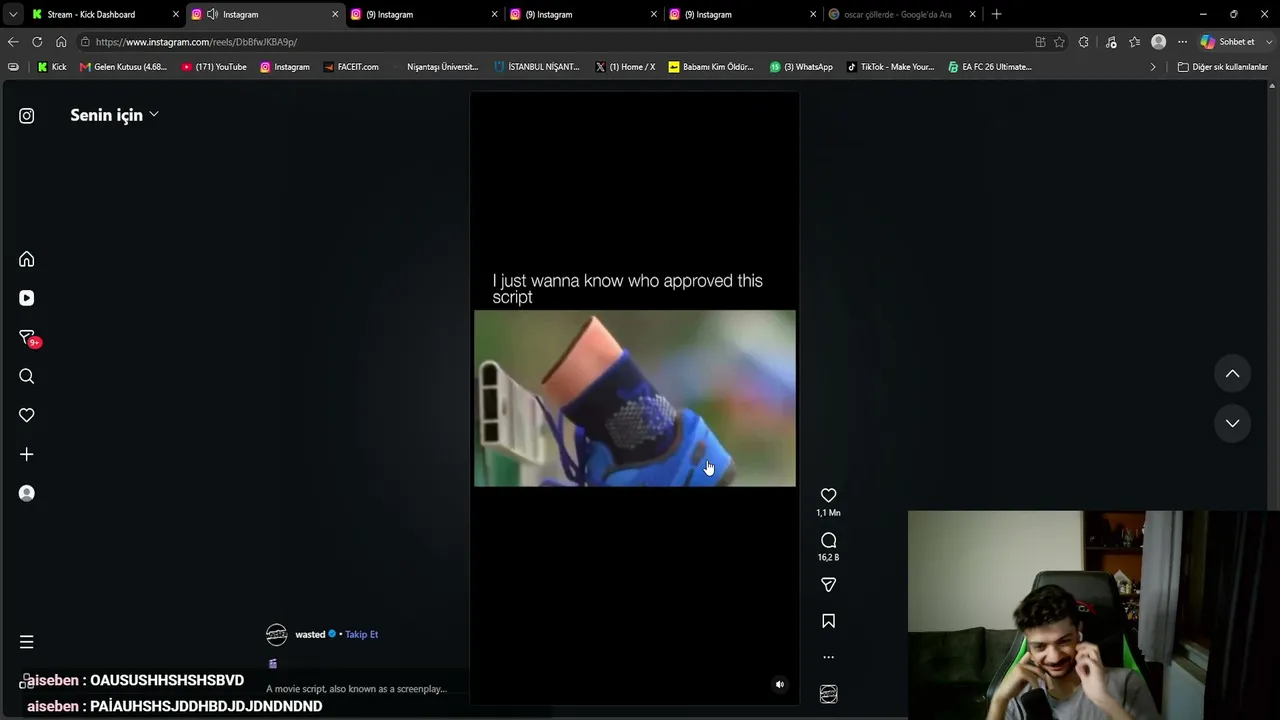Image resolution: width=1280 pixels, height=720 pixels.
Task: Bookmark this page with the star icon
Action: click(1059, 42)
